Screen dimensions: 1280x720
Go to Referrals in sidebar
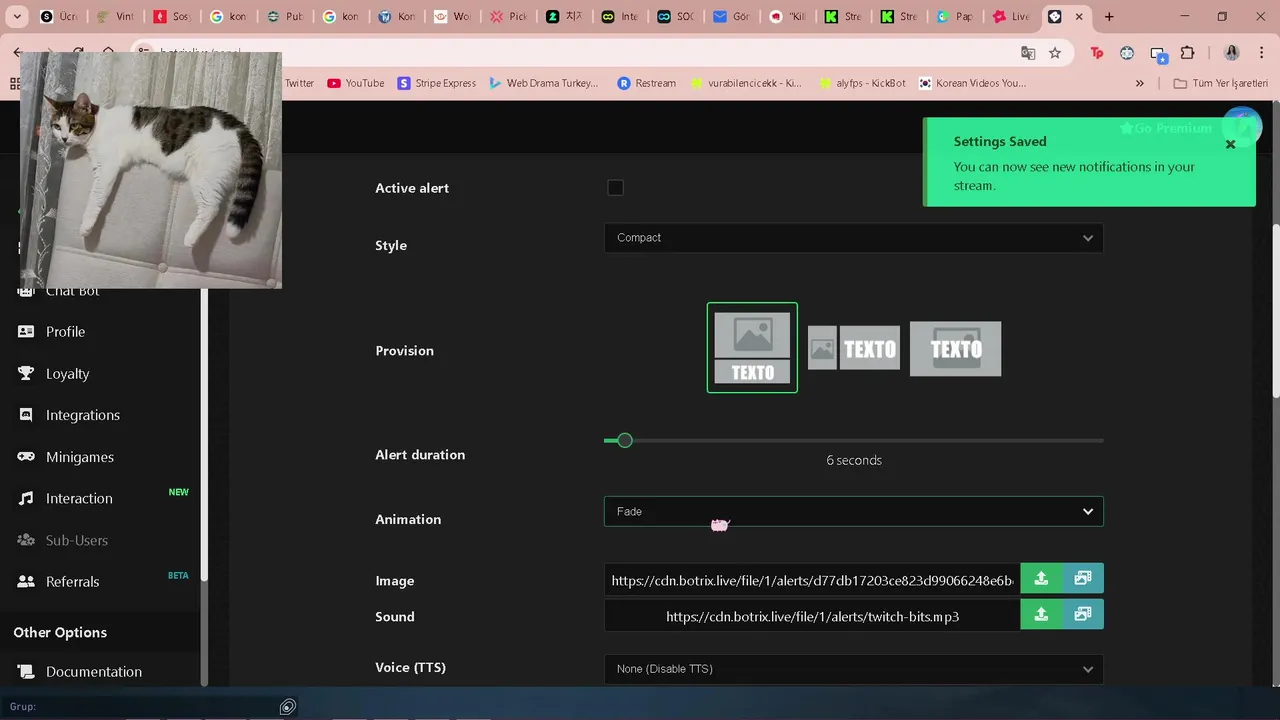(73, 581)
